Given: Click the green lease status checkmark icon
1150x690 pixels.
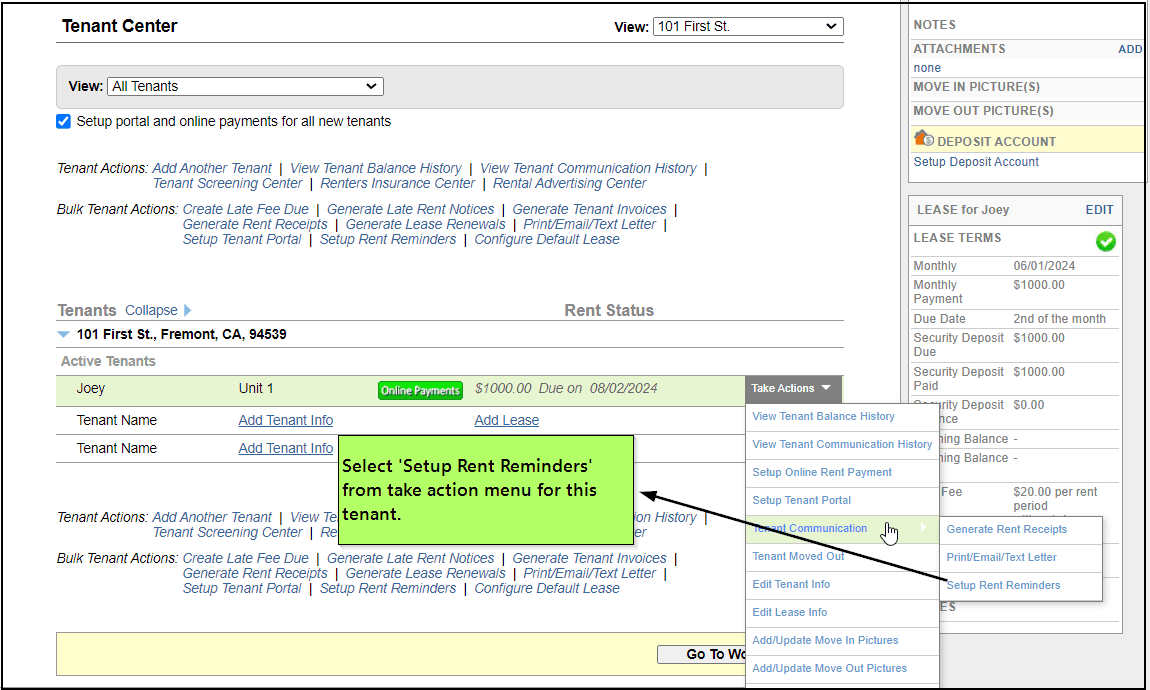Looking at the screenshot, I should pyautogui.click(x=1105, y=241).
